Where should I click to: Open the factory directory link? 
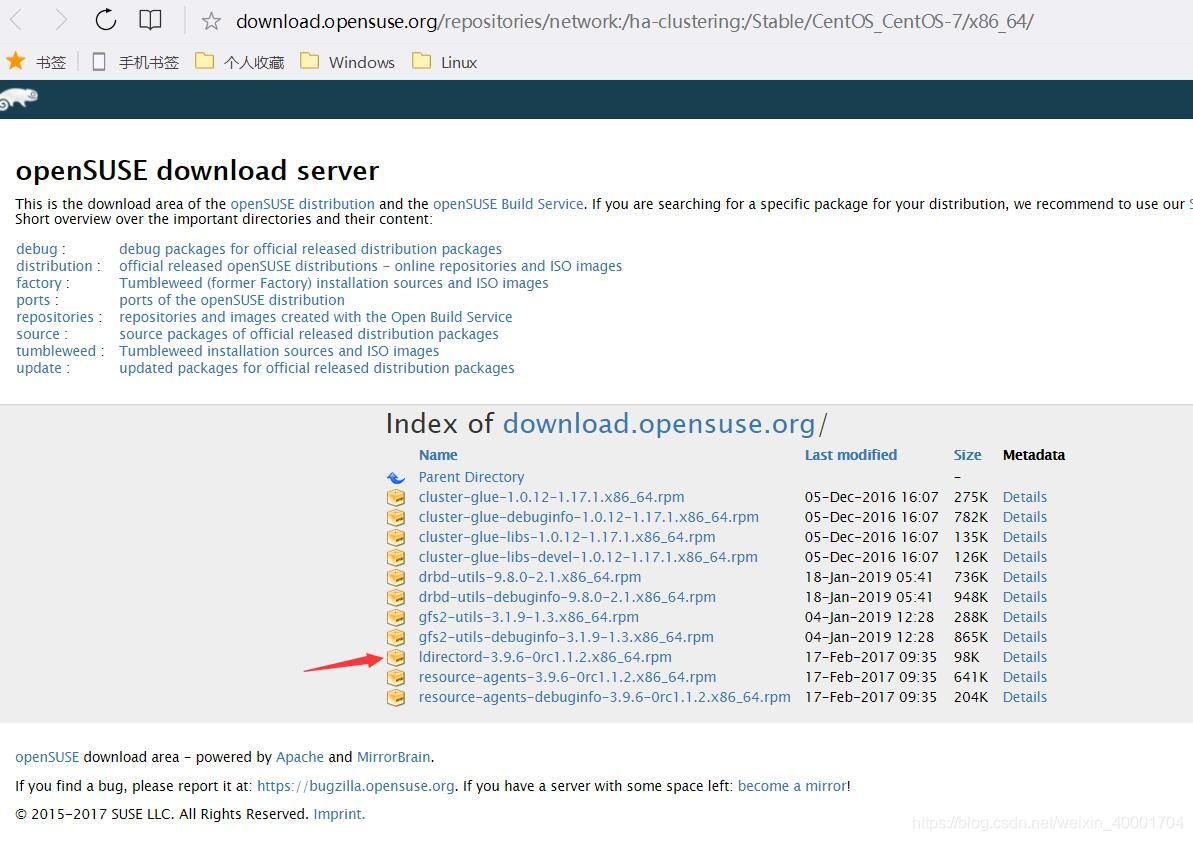click(39, 283)
